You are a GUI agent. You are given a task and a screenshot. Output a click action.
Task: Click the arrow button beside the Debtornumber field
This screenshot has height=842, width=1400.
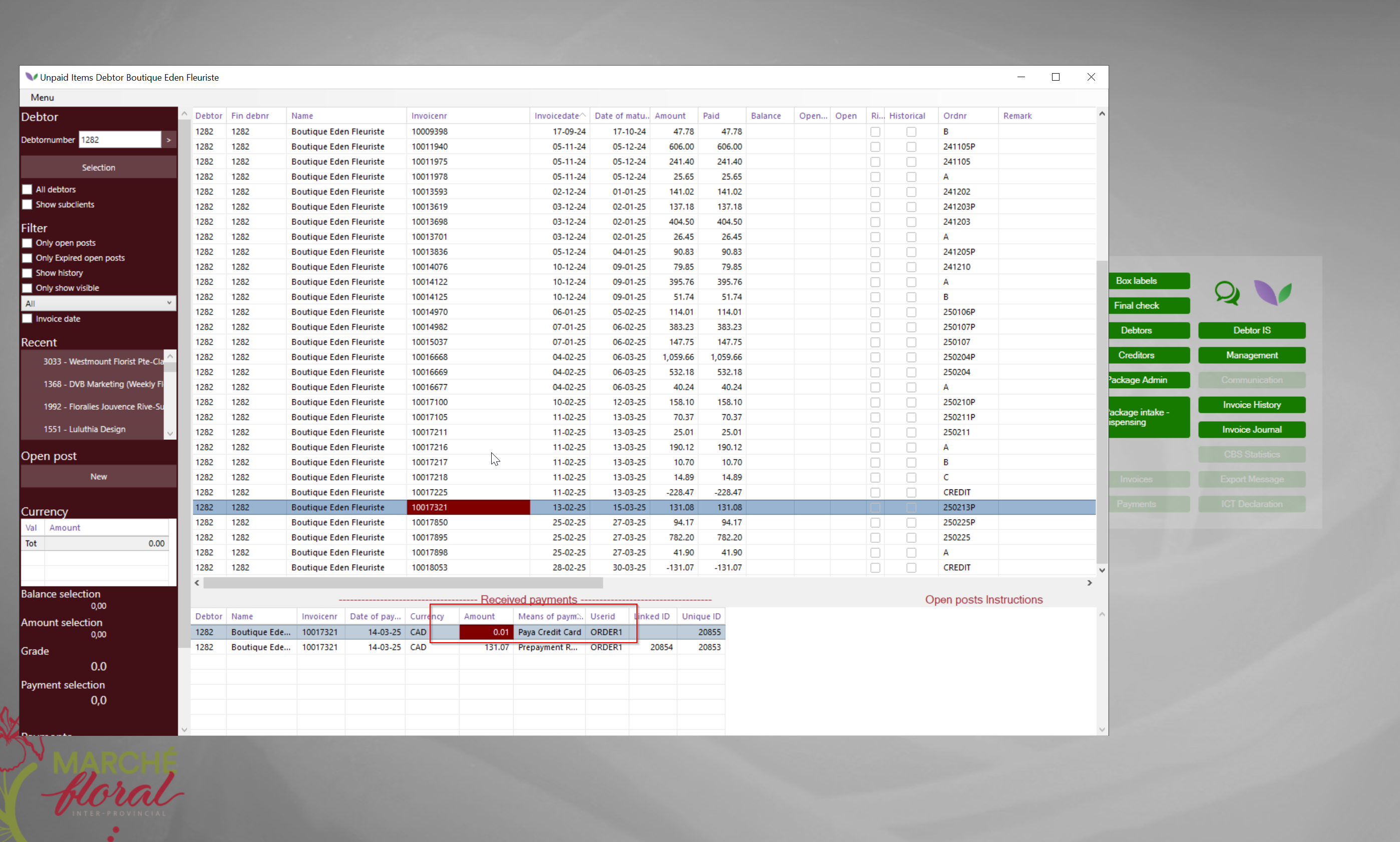point(168,140)
